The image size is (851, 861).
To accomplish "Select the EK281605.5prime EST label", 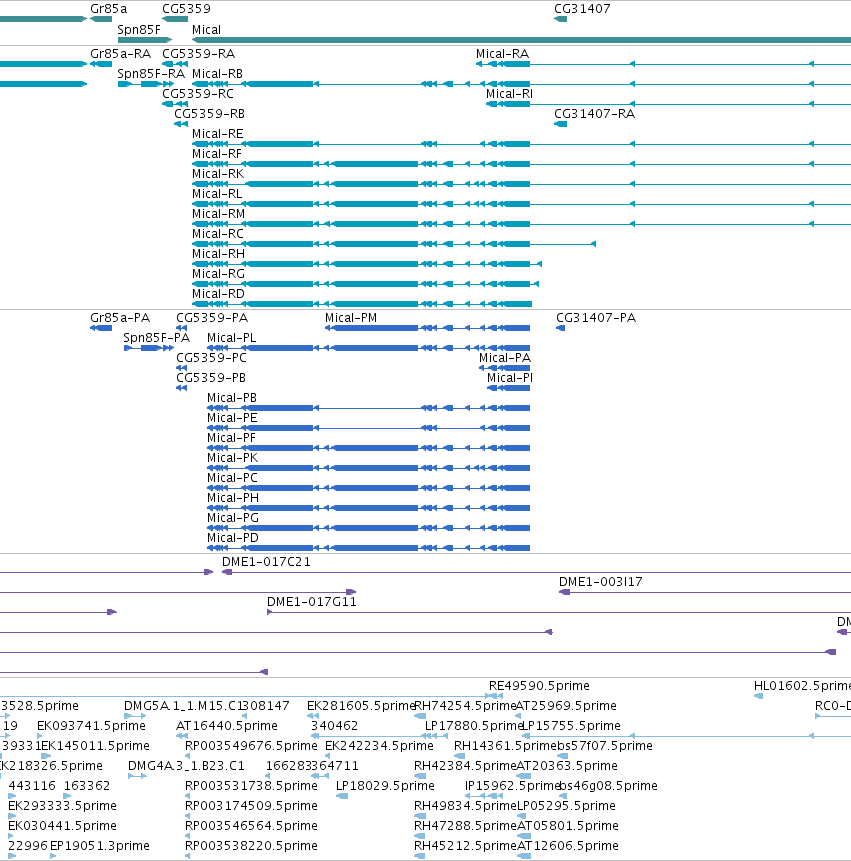I will click(360, 706).
